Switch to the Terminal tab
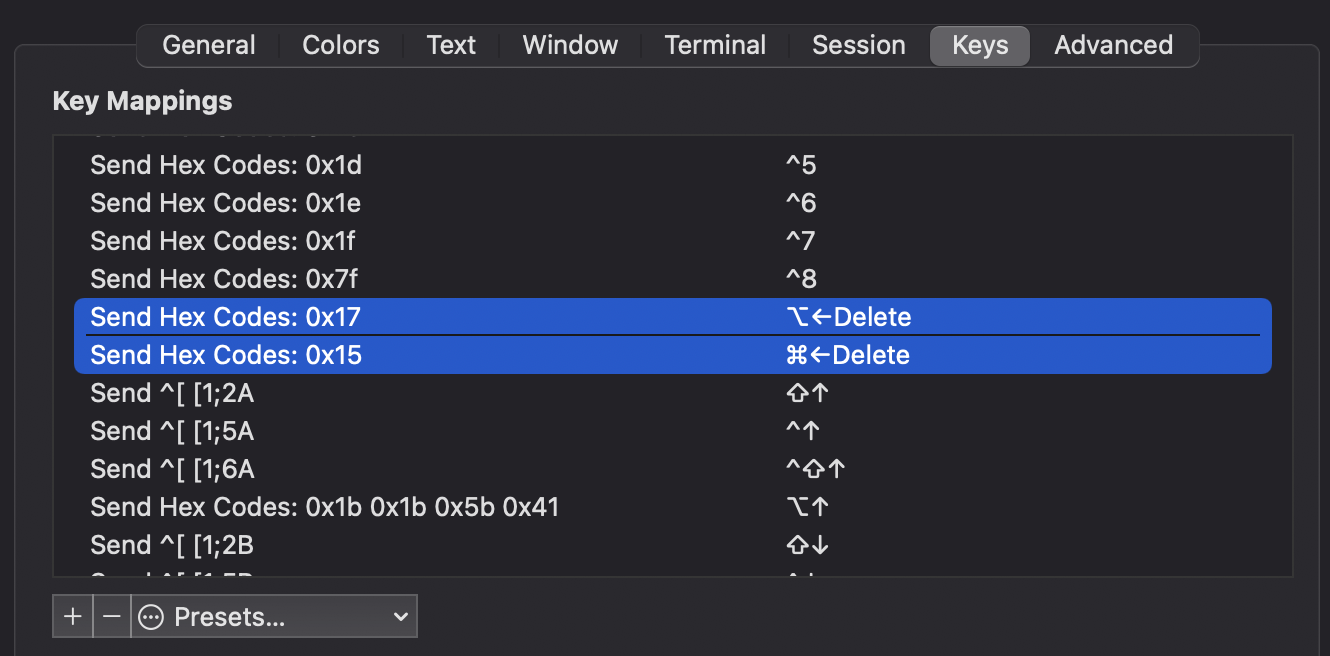The height and width of the screenshot is (656, 1330). coord(714,45)
